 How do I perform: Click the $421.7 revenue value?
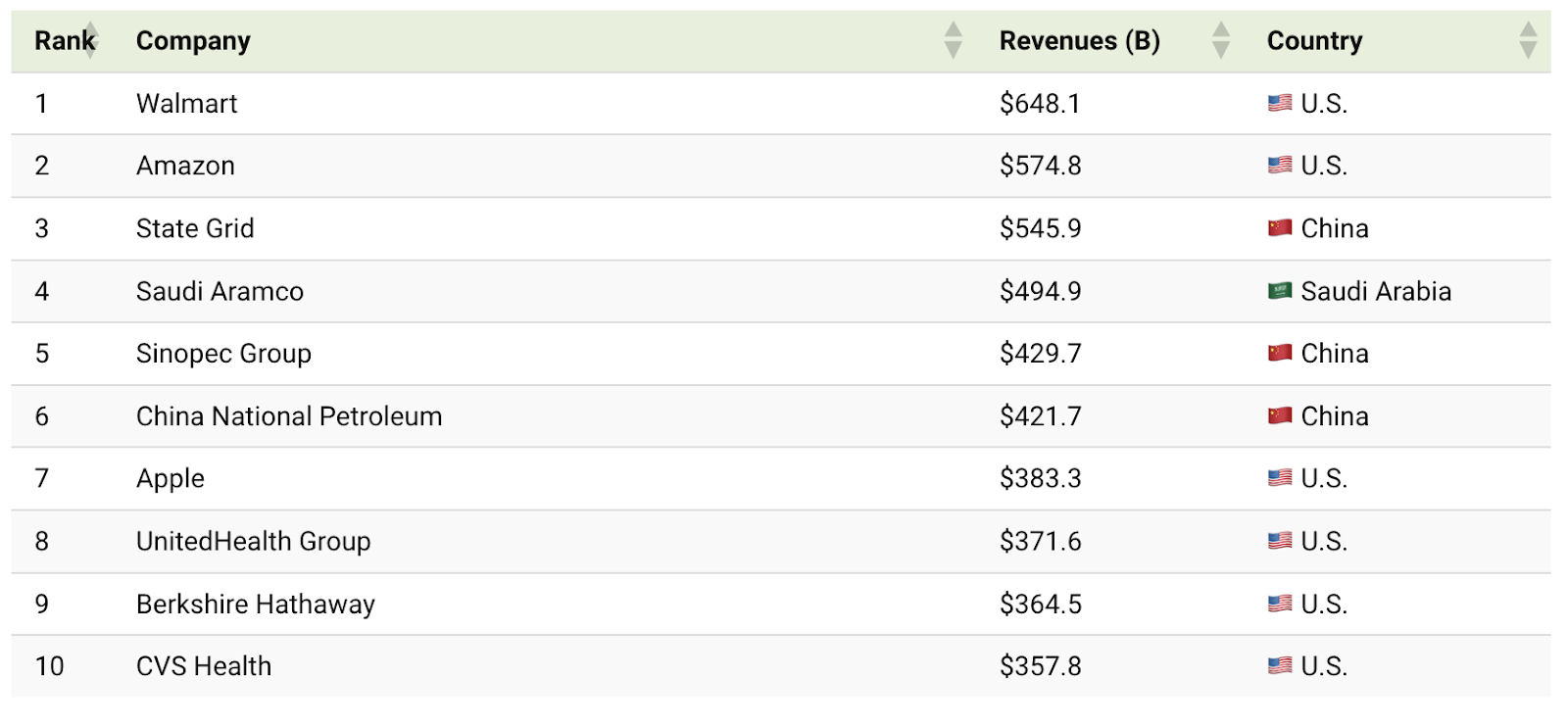point(1041,415)
